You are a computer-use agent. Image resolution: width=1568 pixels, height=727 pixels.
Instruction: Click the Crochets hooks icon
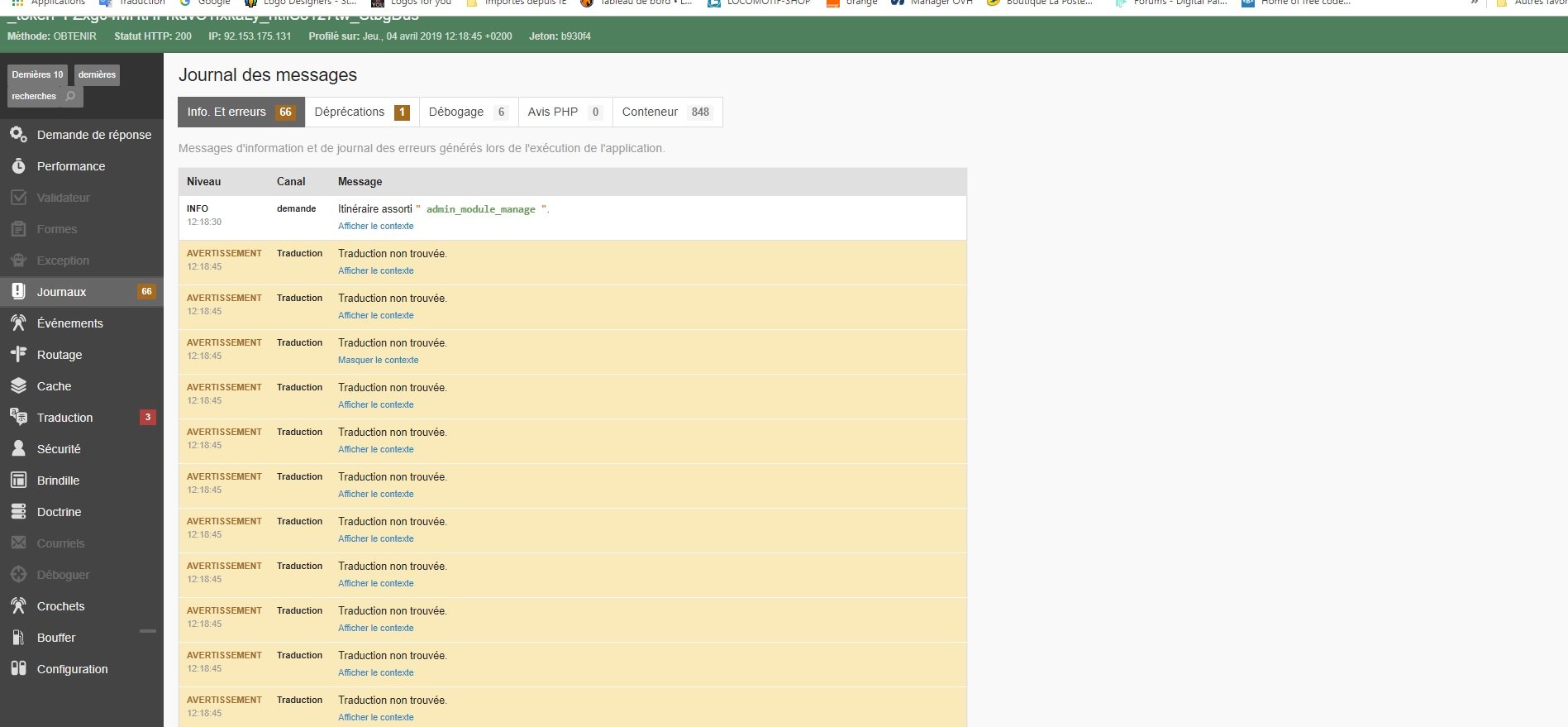coord(18,605)
